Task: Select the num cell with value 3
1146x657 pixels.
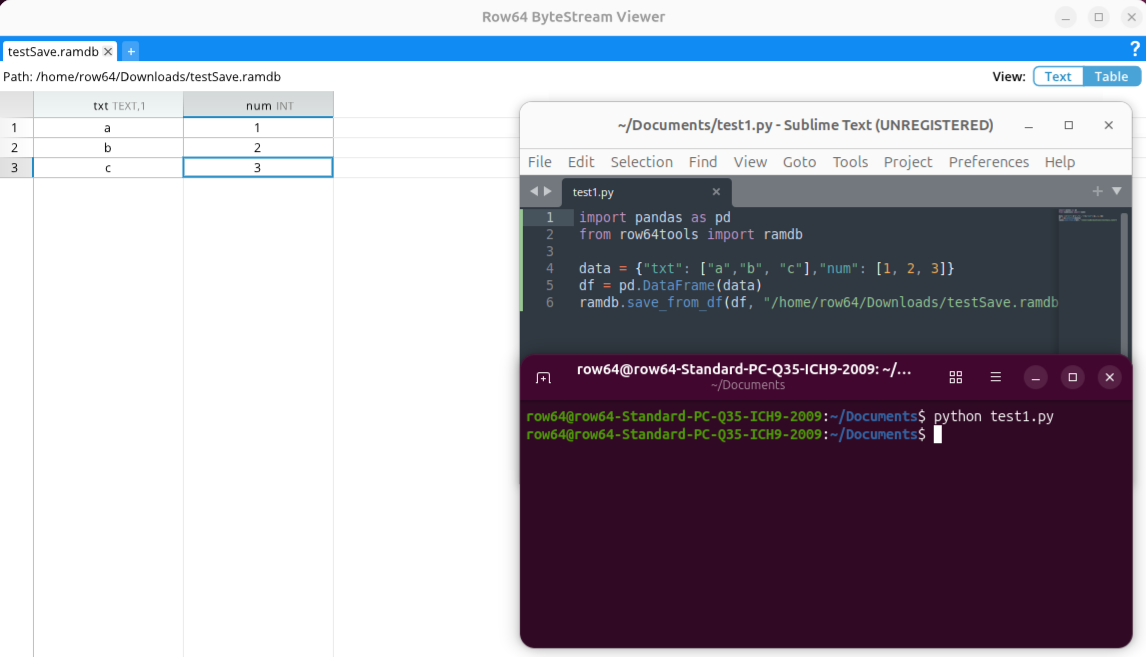Action: pos(258,167)
